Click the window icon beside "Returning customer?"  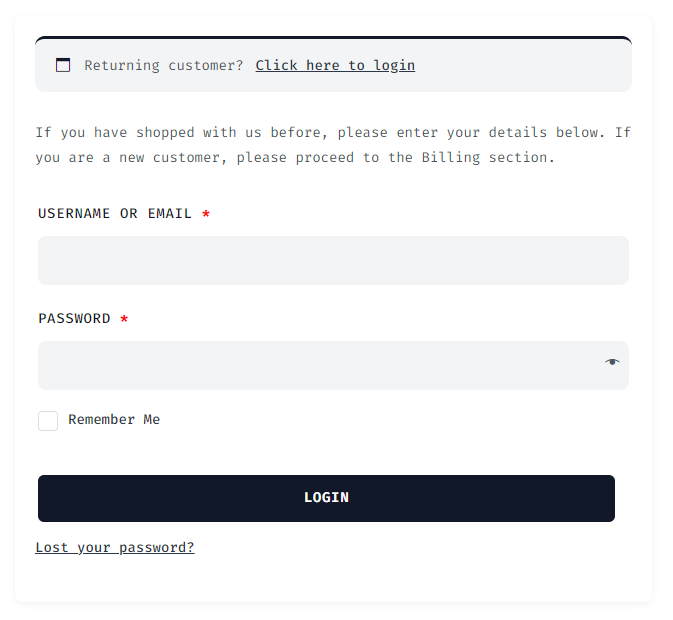click(63, 66)
